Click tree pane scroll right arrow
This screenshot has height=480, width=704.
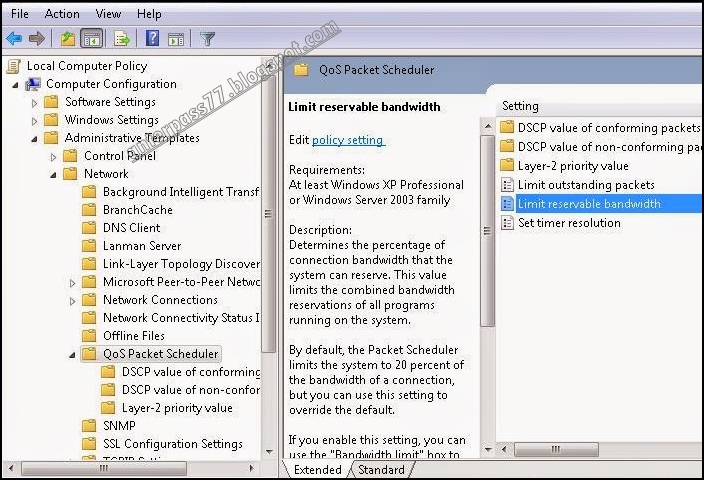[251, 468]
